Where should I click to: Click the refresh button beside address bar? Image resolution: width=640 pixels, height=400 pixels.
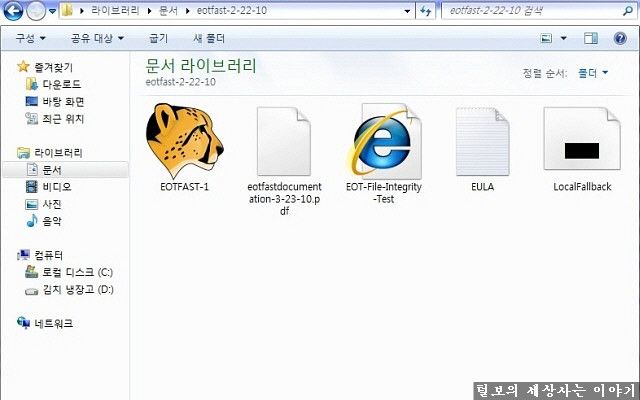point(425,11)
